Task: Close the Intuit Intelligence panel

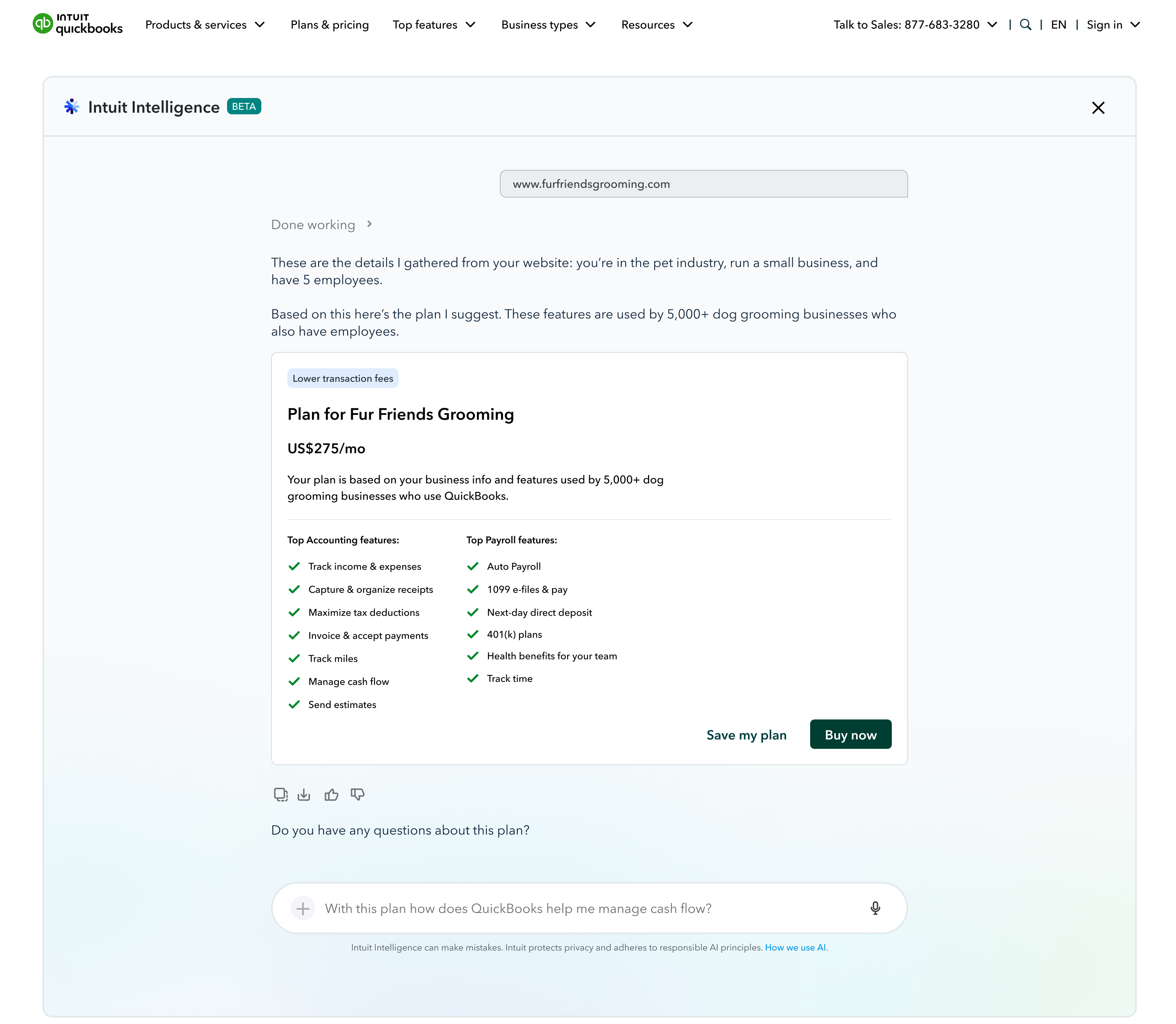Action: [x=1098, y=107]
